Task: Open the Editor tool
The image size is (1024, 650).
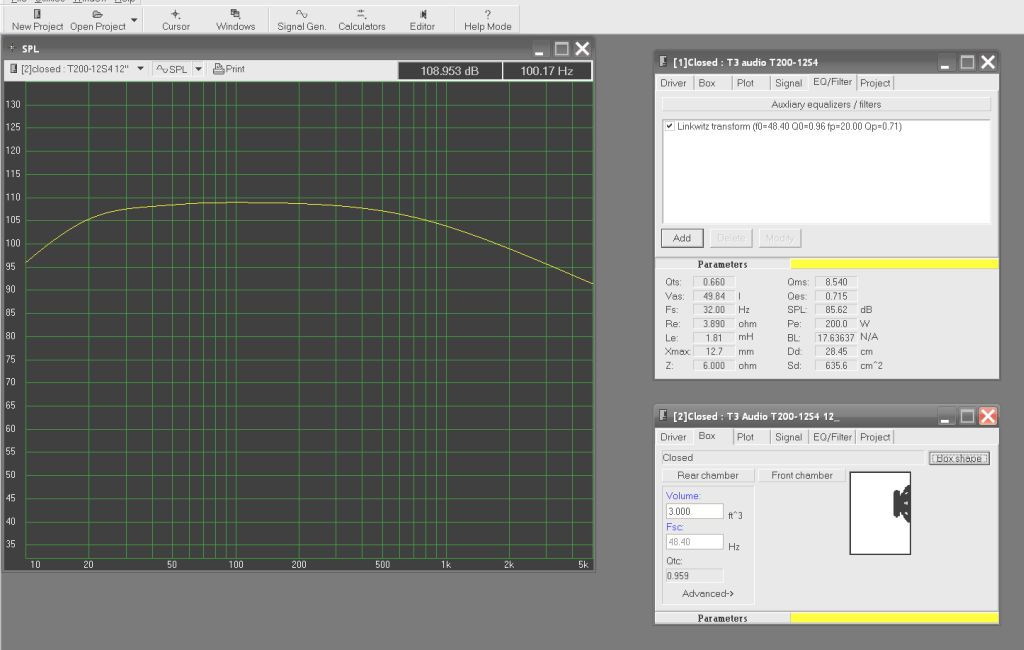Action: [x=422, y=20]
